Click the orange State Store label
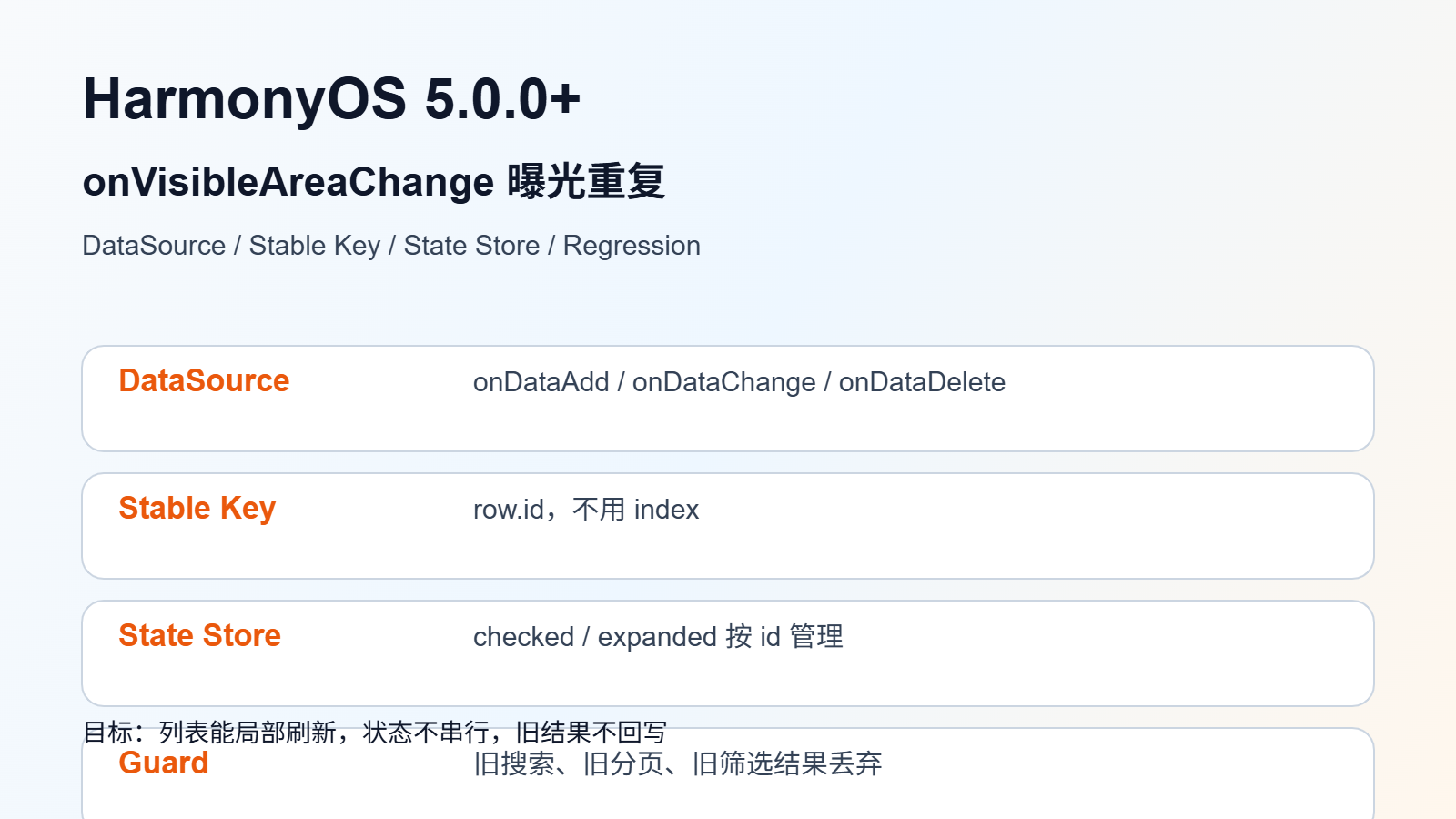 pyautogui.click(x=199, y=635)
